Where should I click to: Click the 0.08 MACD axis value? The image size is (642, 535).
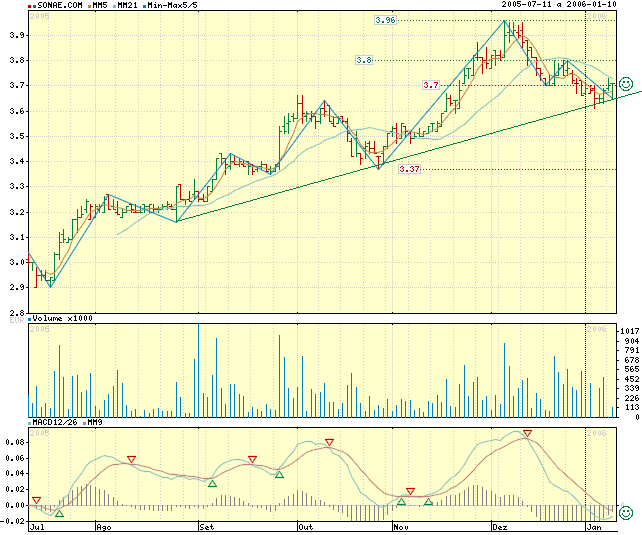point(15,442)
